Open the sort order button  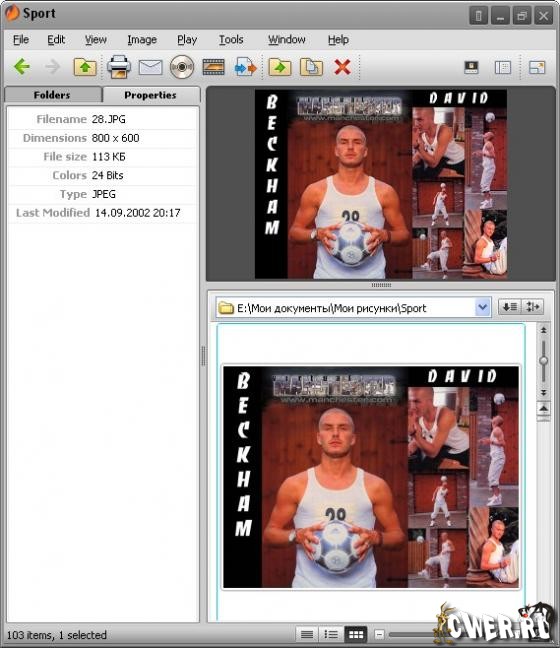click(x=510, y=307)
